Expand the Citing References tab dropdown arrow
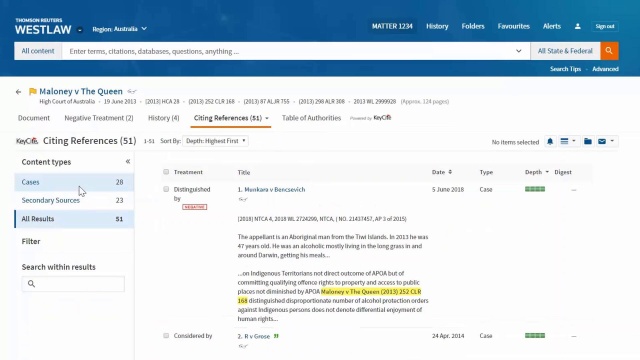640x360 pixels. coord(267,118)
